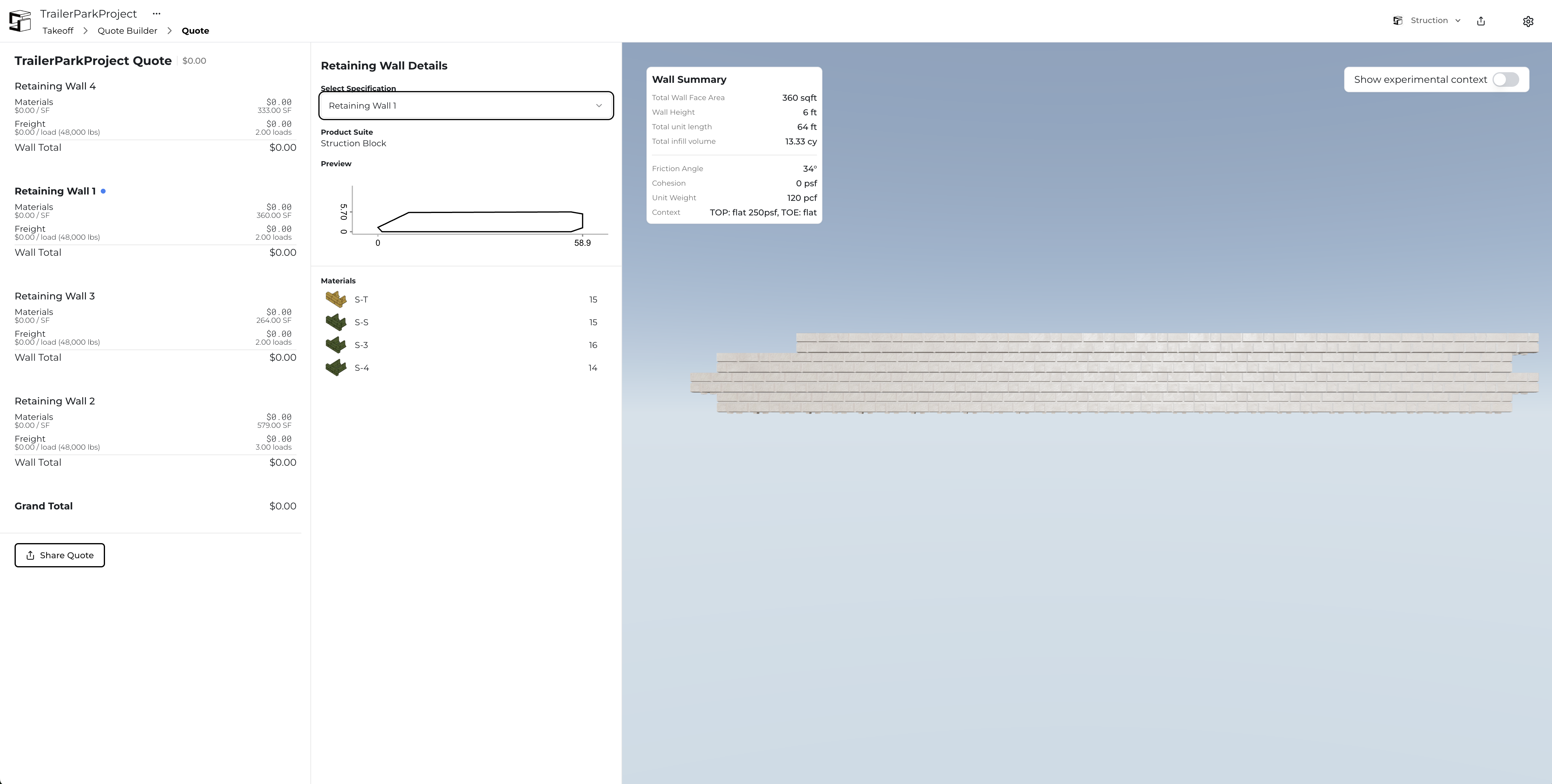Select the S-T material block icon
This screenshot has height=784, width=1552.
[336, 299]
